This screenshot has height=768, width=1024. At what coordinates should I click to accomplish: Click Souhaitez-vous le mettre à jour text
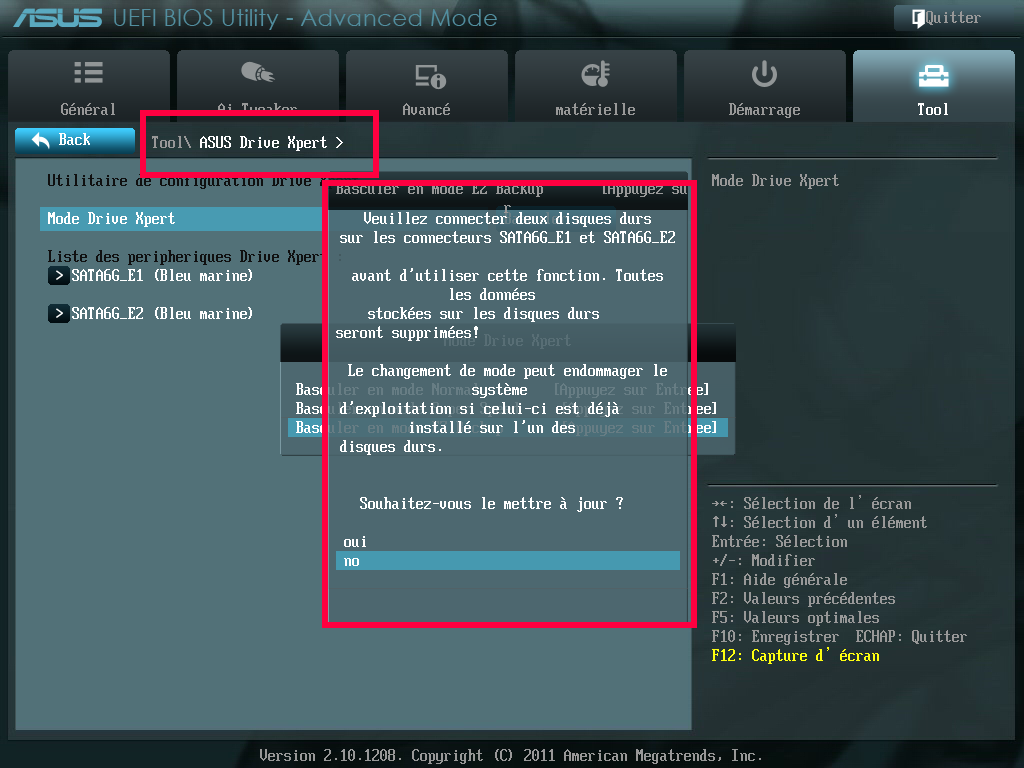click(491, 504)
